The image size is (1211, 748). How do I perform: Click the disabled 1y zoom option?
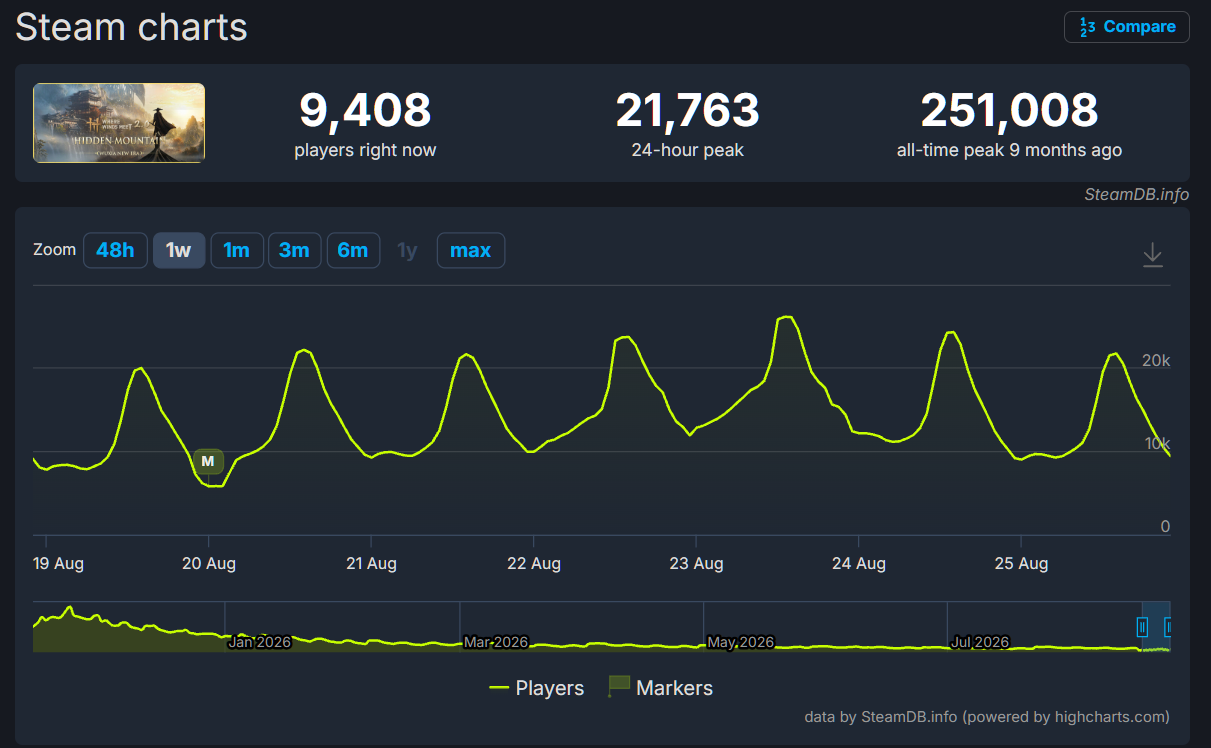[x=407, y=250]
